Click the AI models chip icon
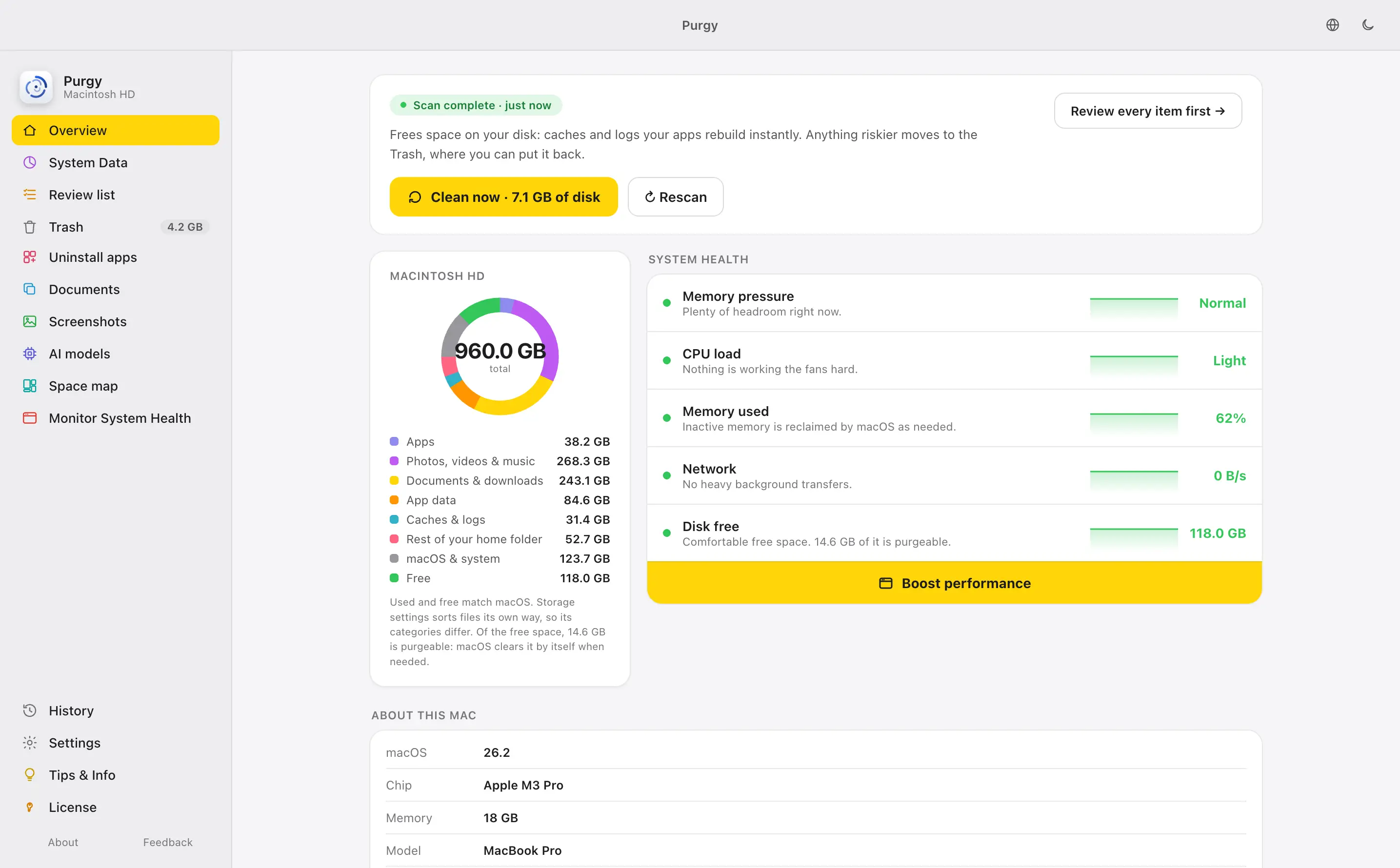Viewport: 1400px width, 868px height. 30,353
